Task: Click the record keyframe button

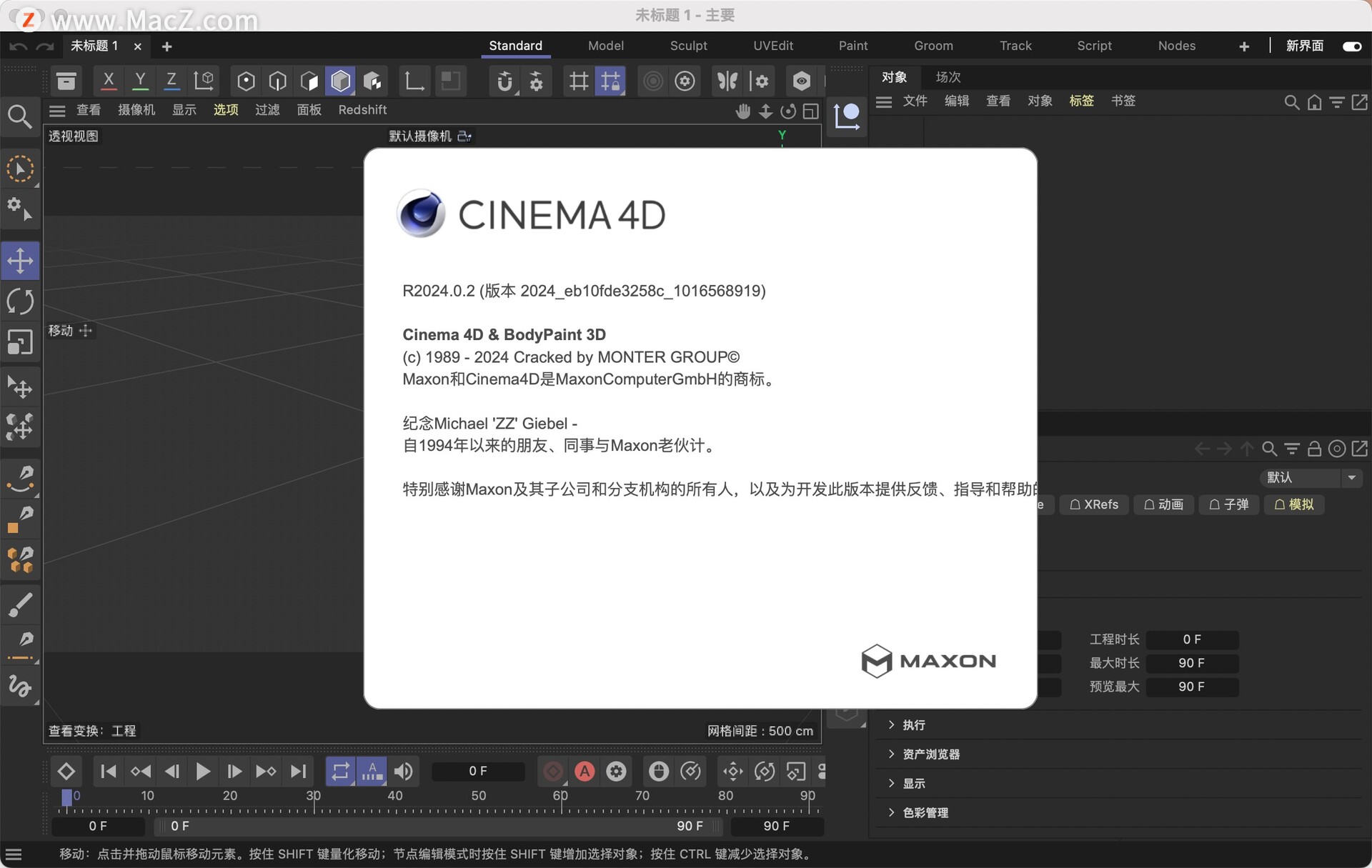Action: pyautogui.click(x=553, y=772)
